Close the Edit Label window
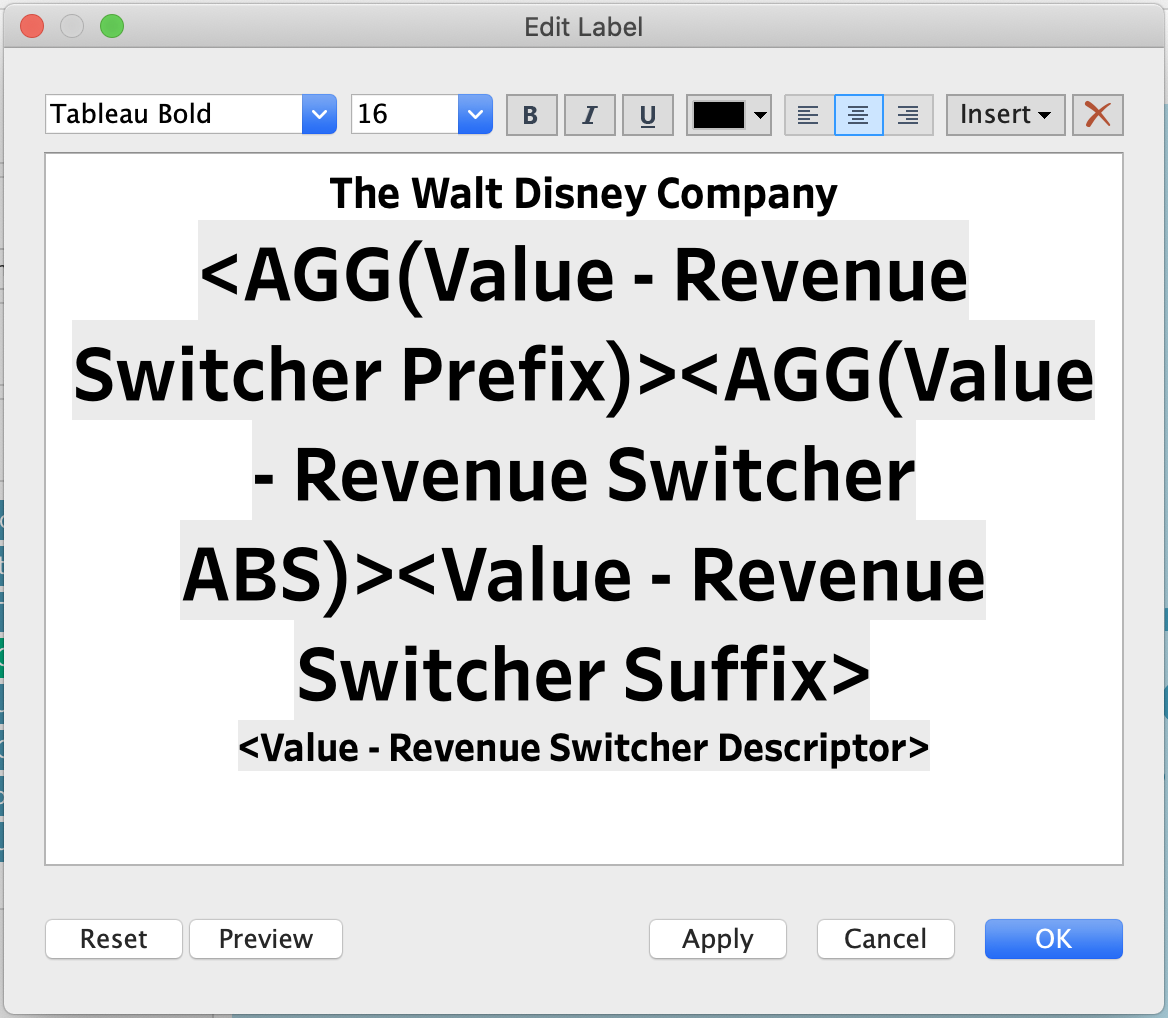 (x=32, y=26)
